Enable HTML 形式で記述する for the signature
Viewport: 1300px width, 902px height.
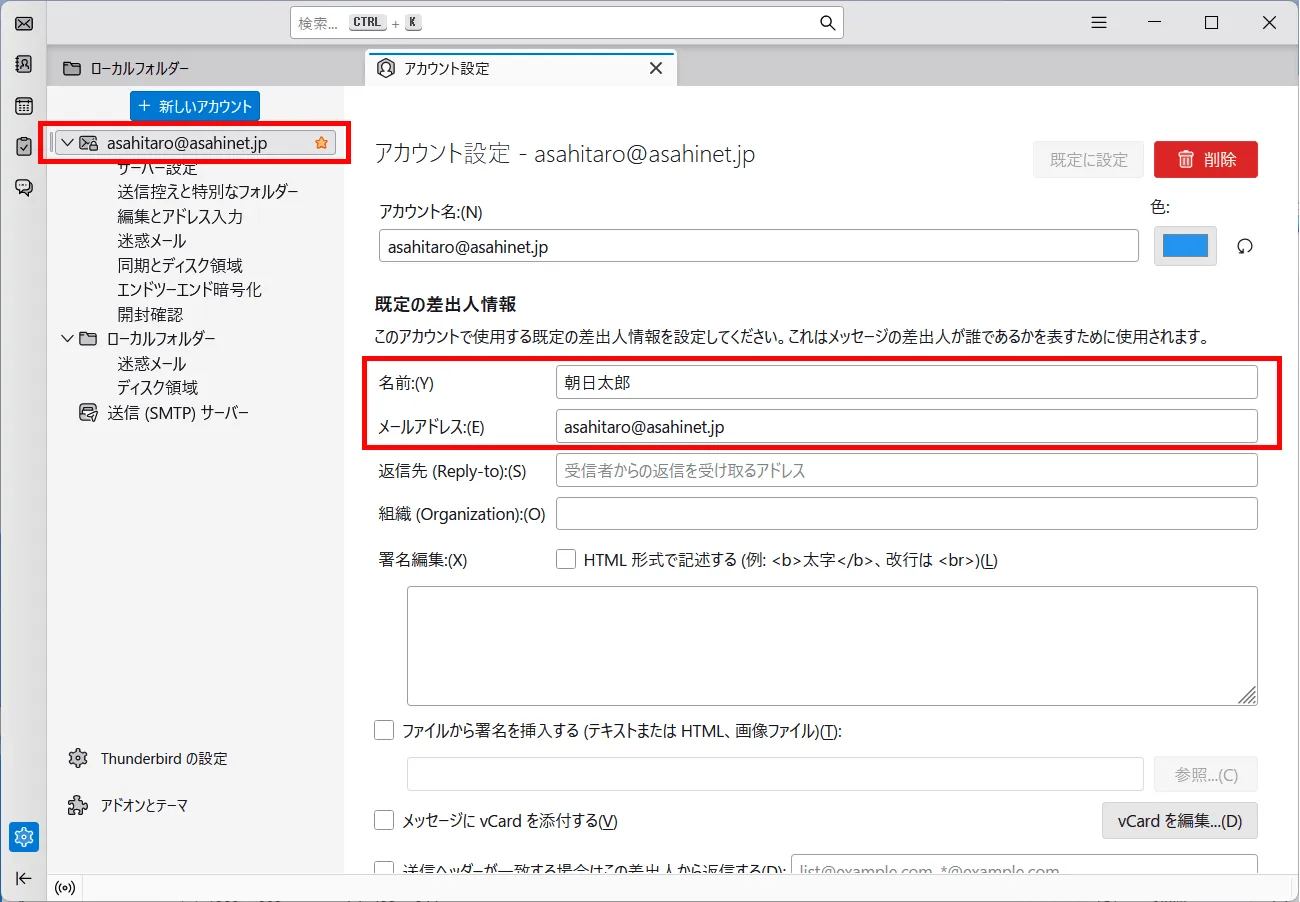(566, 559)
